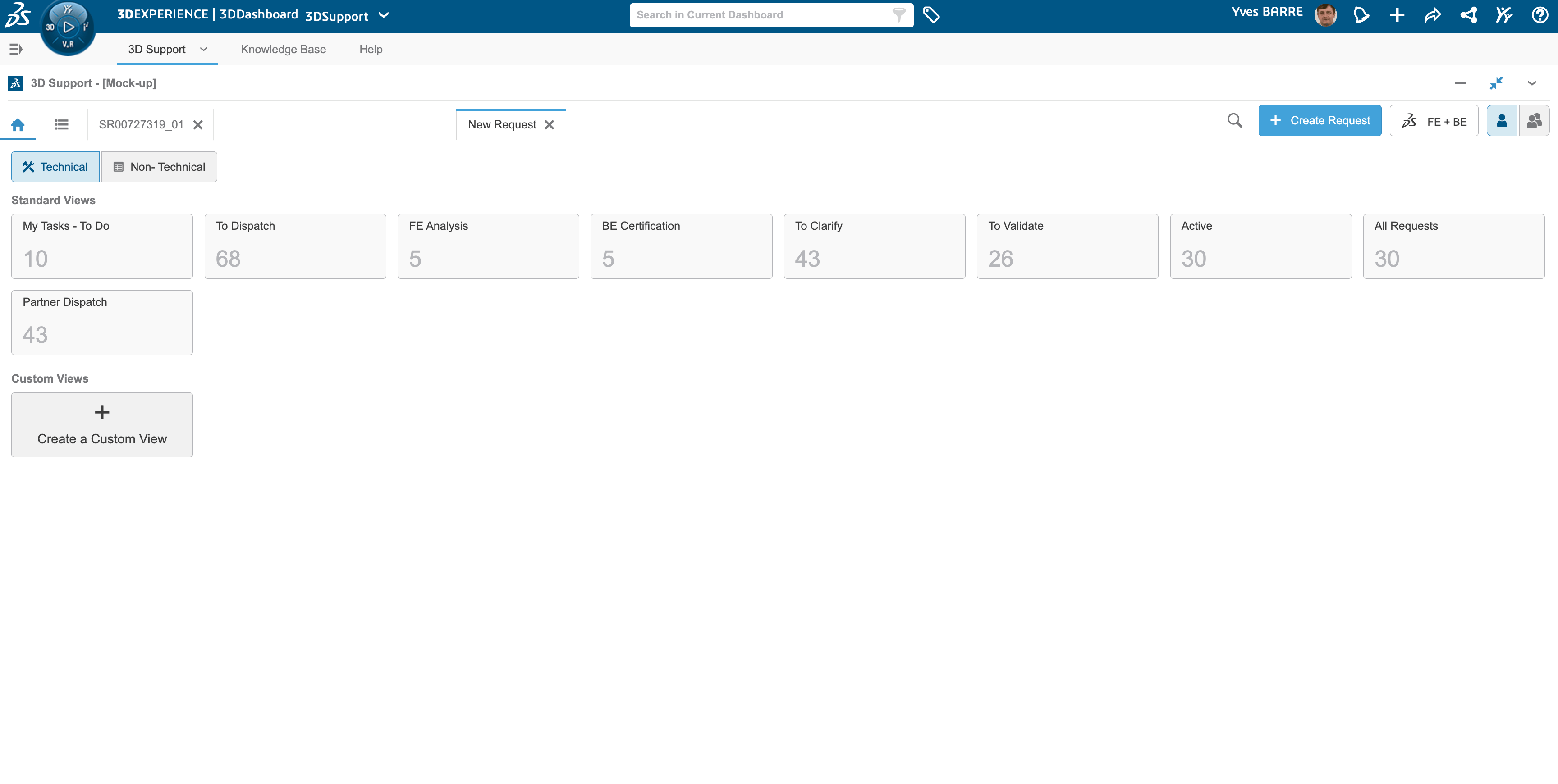
Task: Open the tag filter icon
Action: (x=931, y=15)
